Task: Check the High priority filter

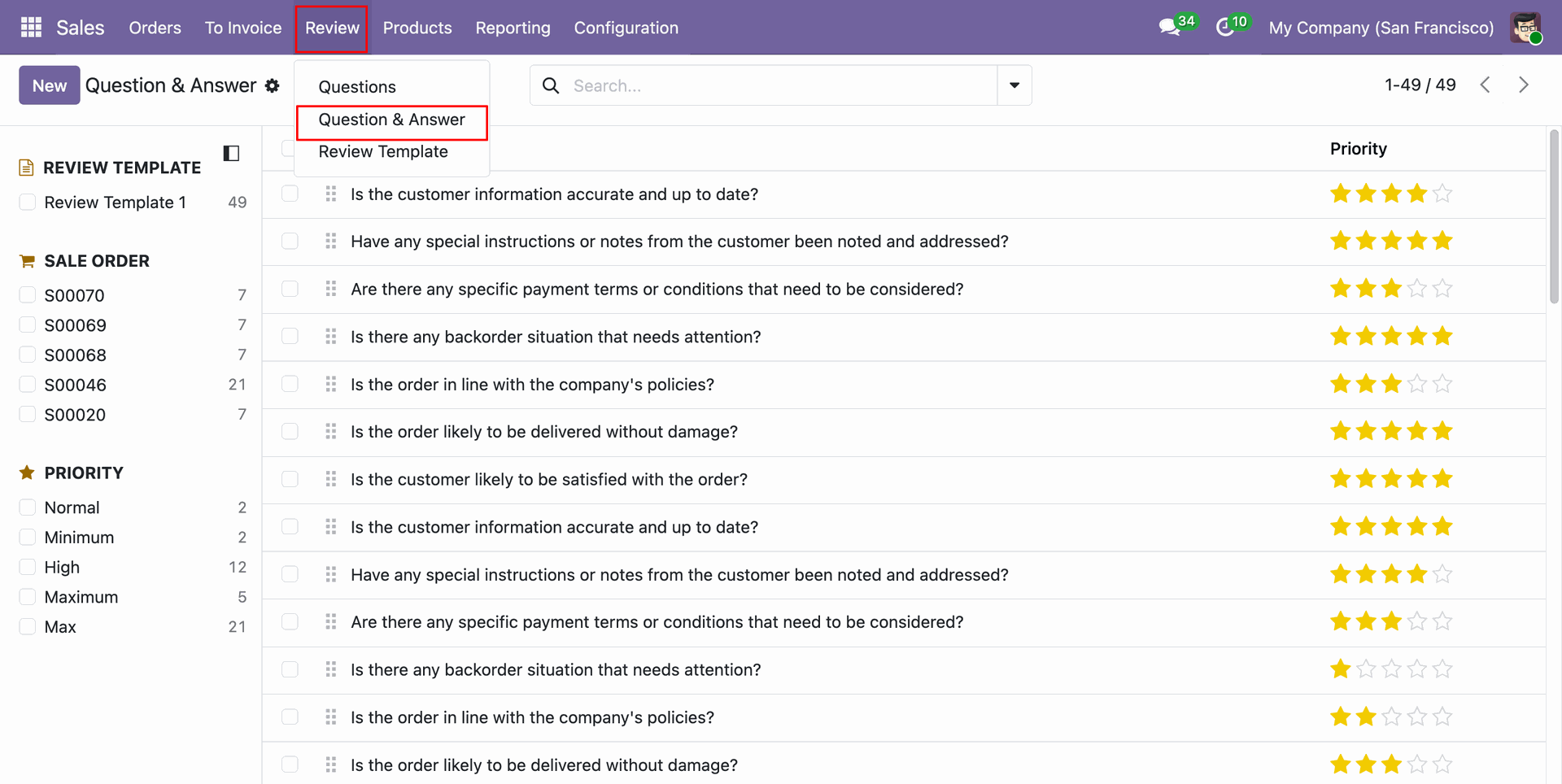Action: pyautogui.click(x=28, y=566)
